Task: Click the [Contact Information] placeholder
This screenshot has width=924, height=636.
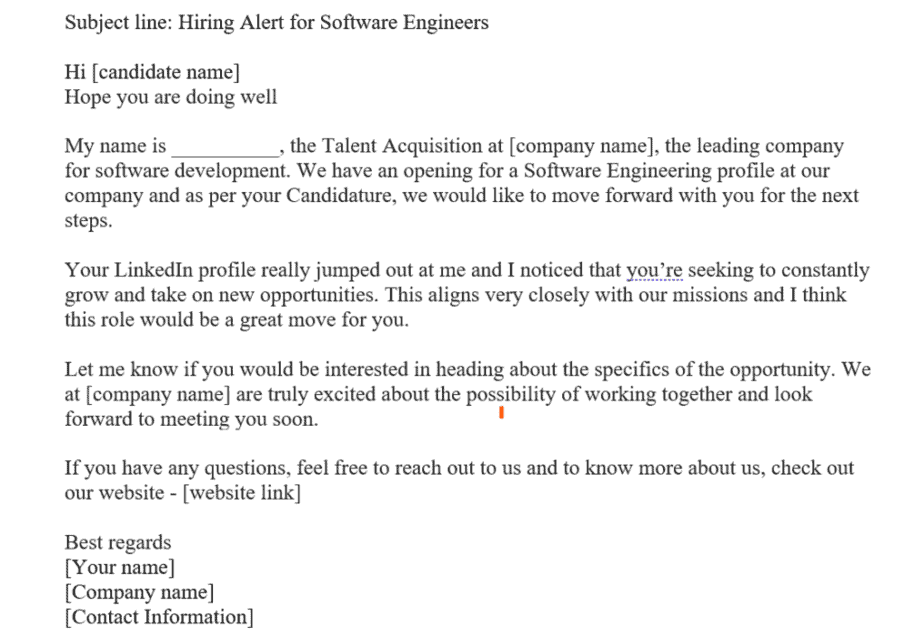Action: point(159,617)
